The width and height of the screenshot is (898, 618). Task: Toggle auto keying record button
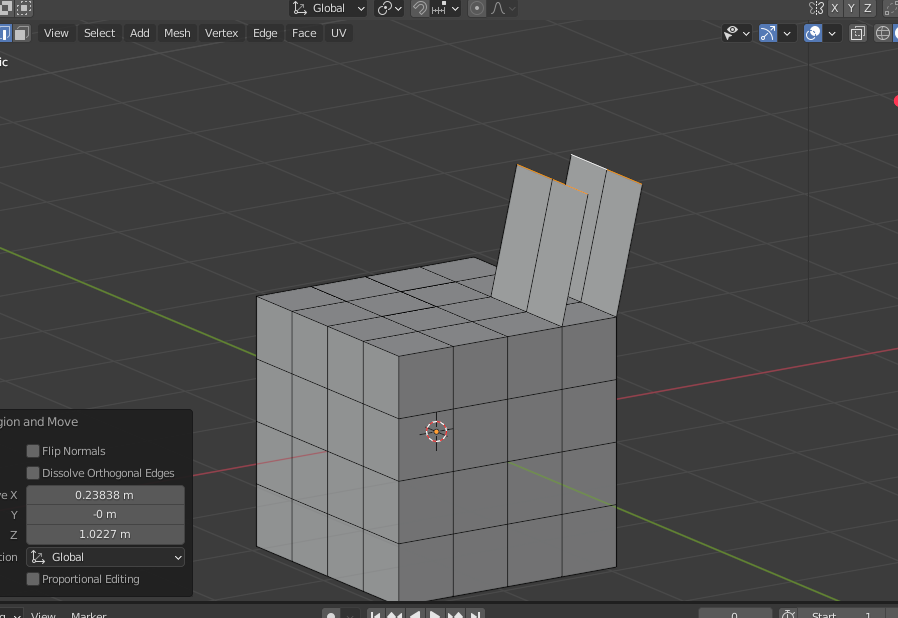330,615
